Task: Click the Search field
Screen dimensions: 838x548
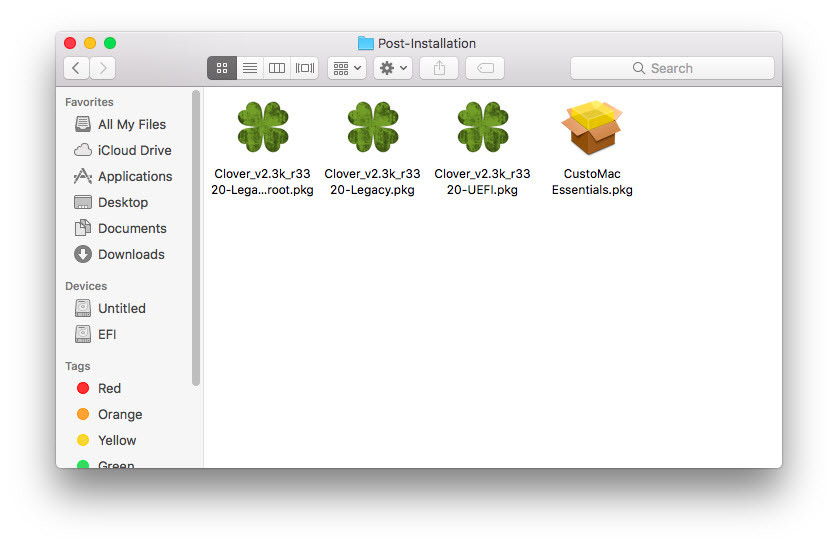Action: pyautogui.click(x=672, y=68)
